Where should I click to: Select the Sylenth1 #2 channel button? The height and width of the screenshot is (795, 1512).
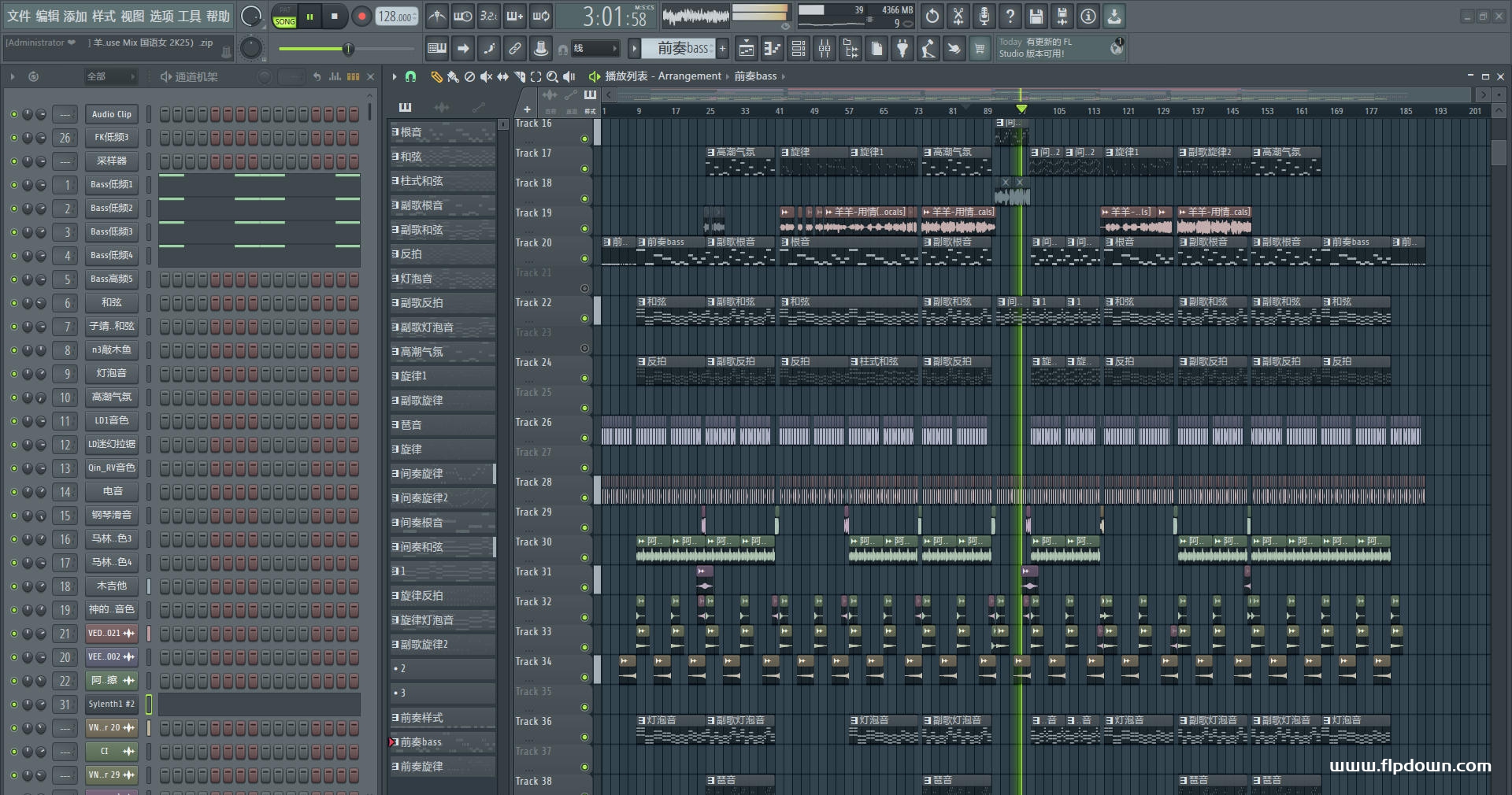point(112,704)
